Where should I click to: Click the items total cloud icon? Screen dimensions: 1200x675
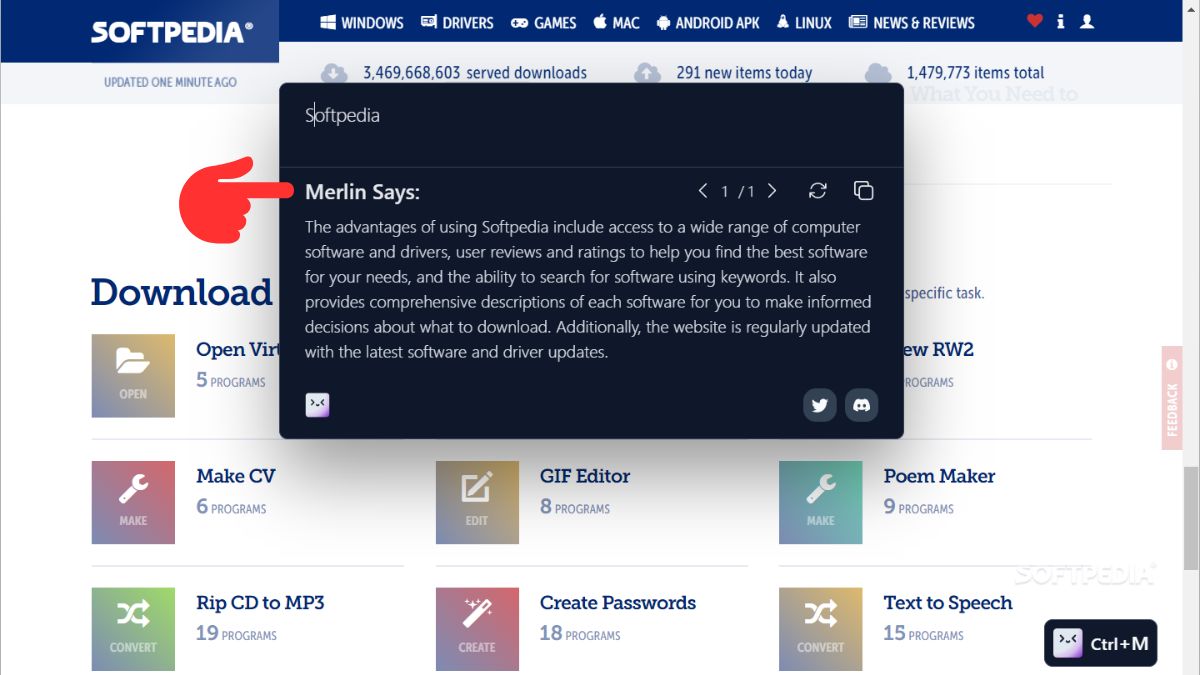[x=878, y=73]
